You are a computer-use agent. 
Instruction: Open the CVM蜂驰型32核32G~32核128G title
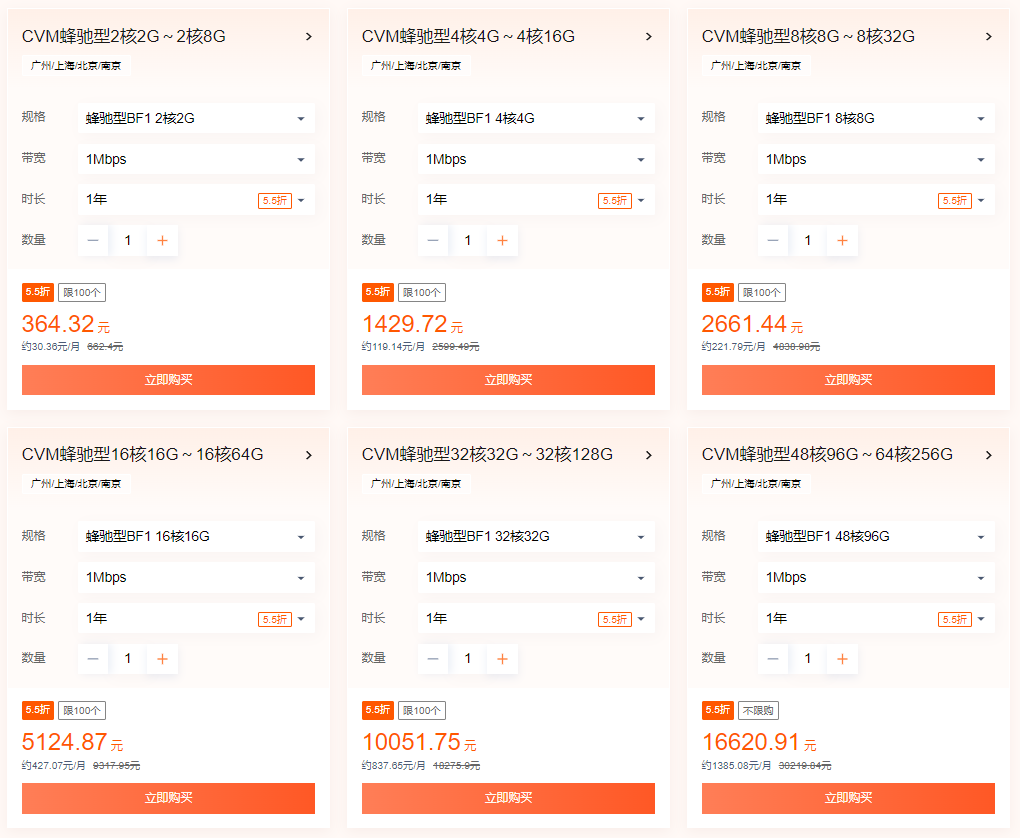[x=487, y=455]
